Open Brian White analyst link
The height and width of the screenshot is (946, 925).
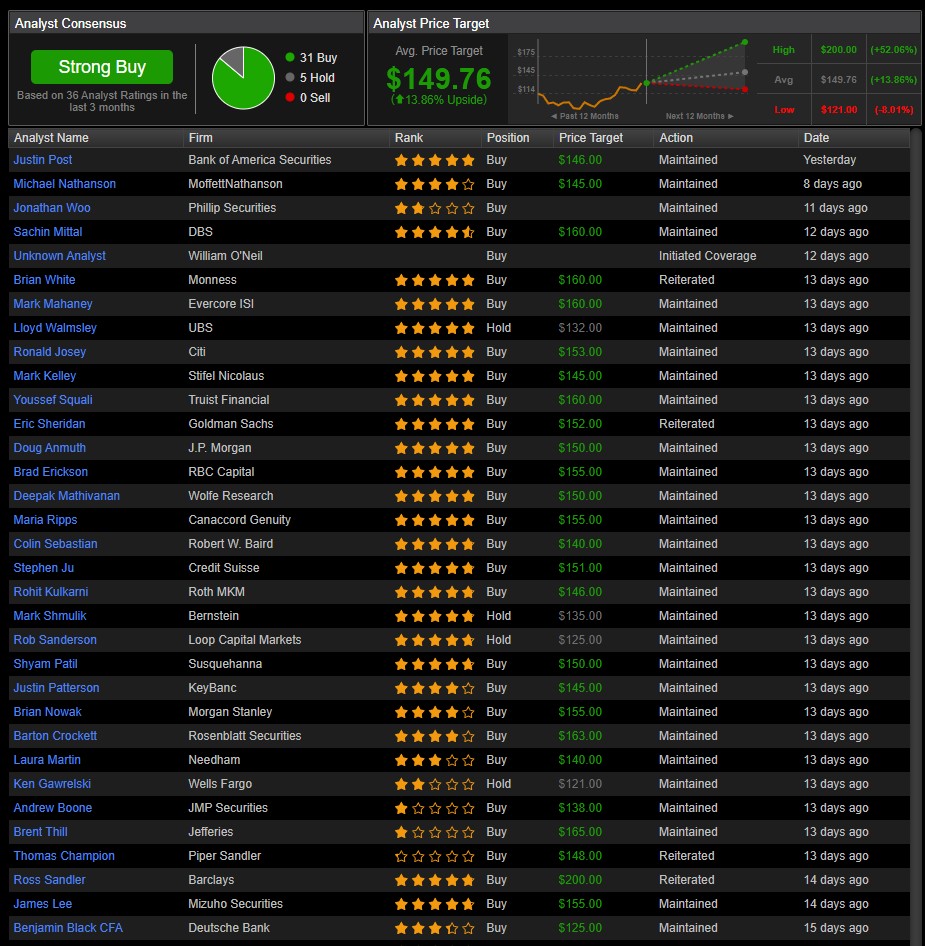click(x=45, y=280)
